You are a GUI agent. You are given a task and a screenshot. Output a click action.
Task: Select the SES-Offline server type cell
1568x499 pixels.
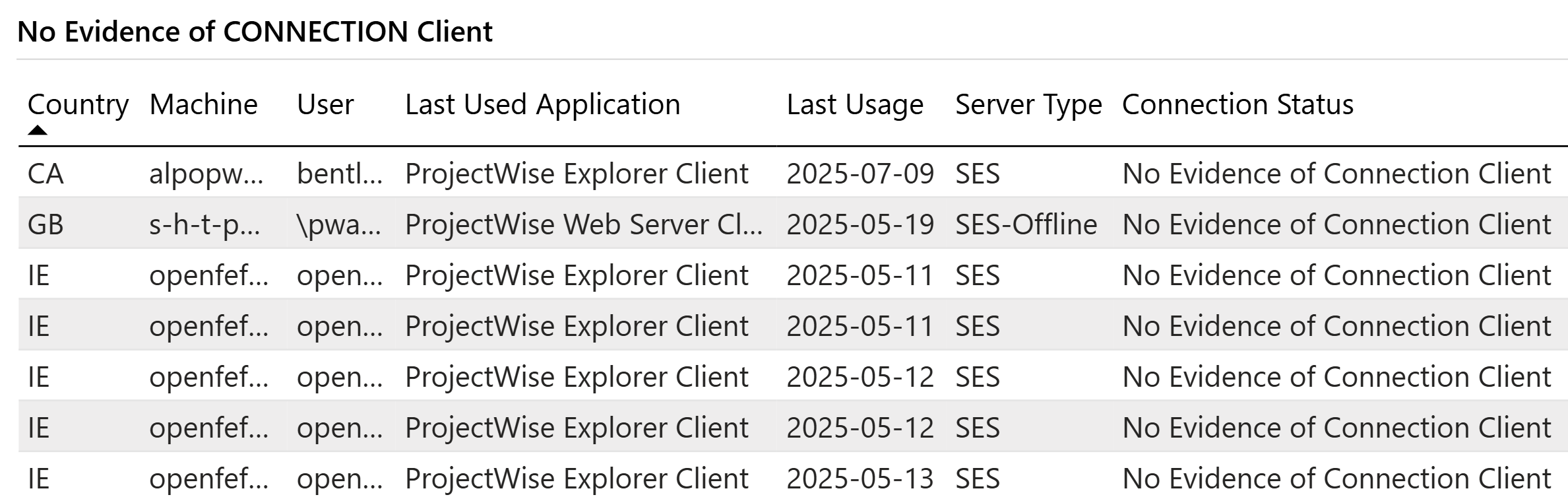click(x=1026, y=225)
